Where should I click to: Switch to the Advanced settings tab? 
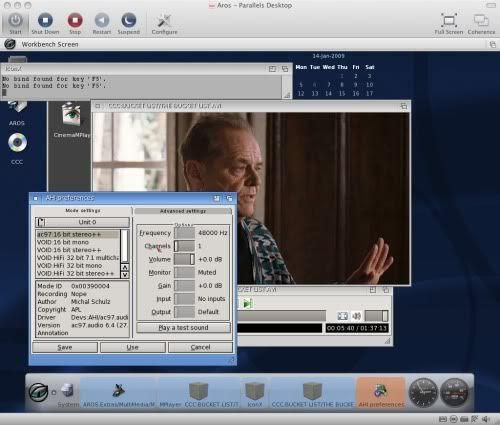pyautogui.click(x=183, y=211)
